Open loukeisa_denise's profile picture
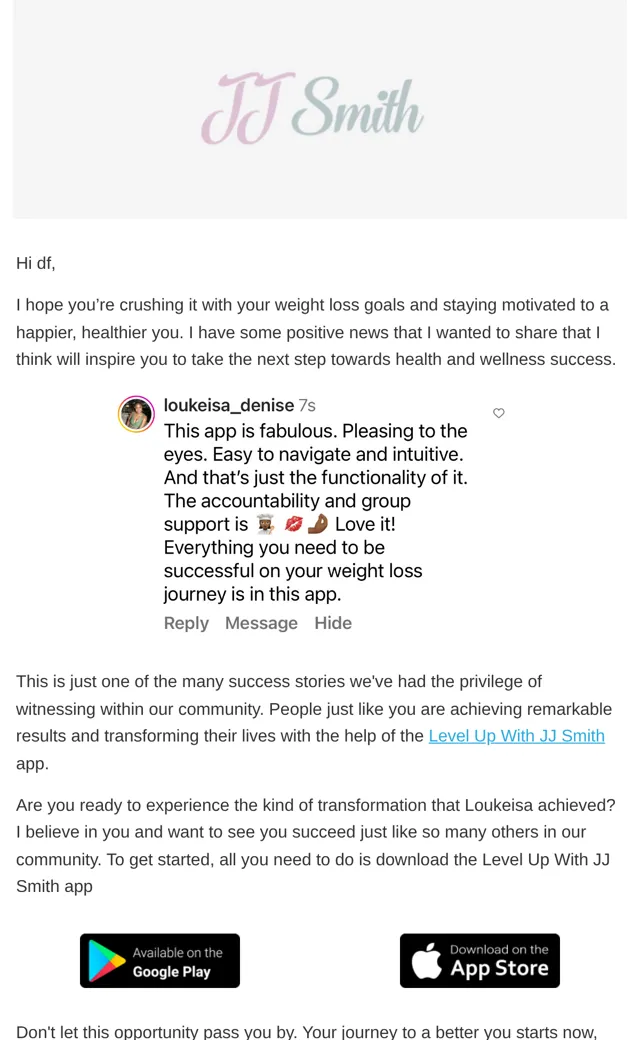This screenshot has width=640, height=1040. [136, 414]
